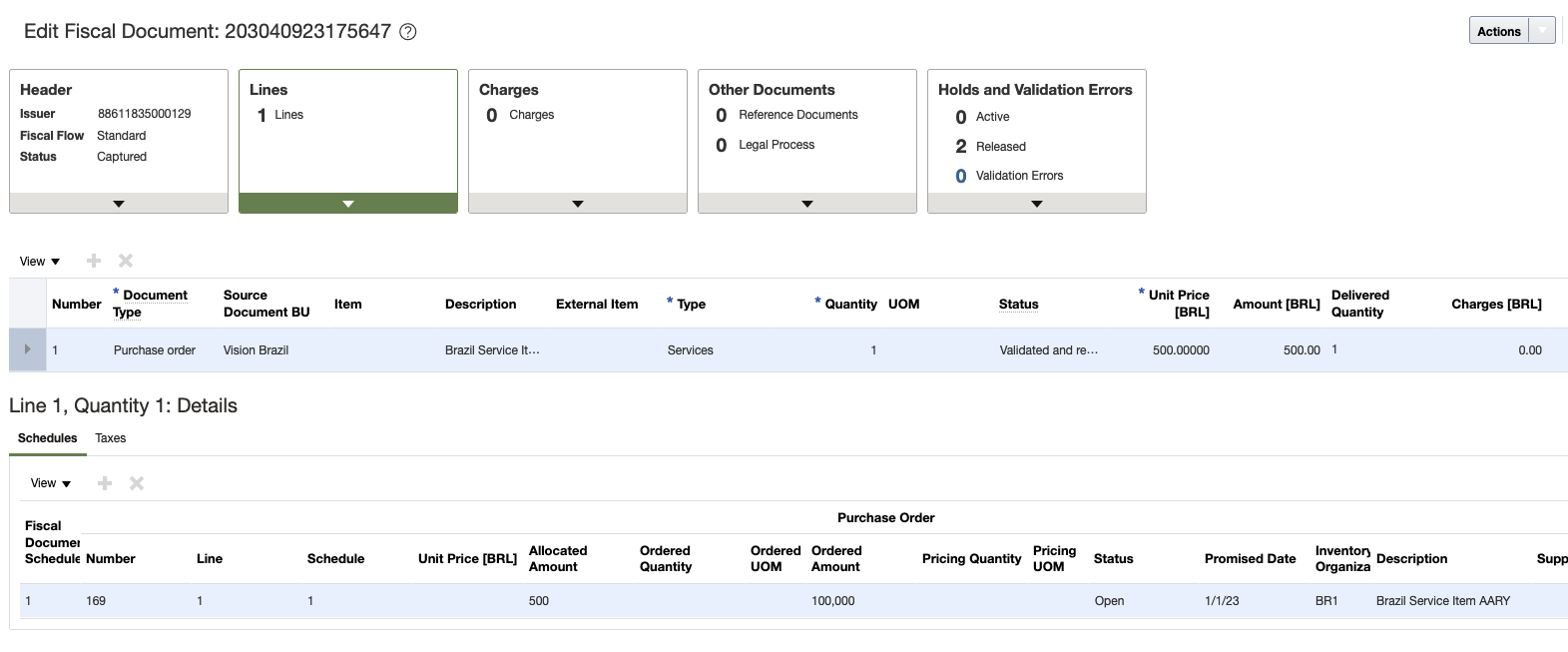This screenshot has width=1568, height=652.
Task: Click the delete row icon in Lines toolbar
Action: (126, 261)
